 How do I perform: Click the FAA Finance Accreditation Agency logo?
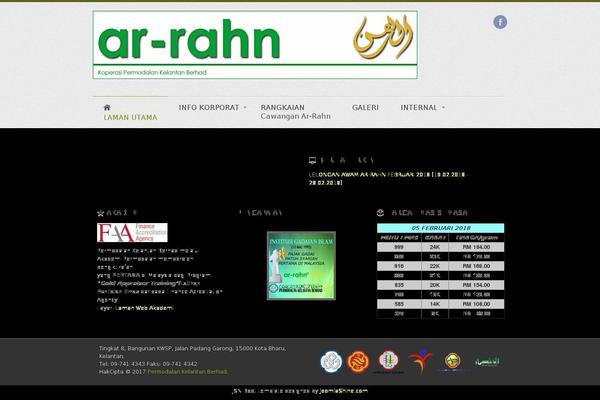point(132,232)
